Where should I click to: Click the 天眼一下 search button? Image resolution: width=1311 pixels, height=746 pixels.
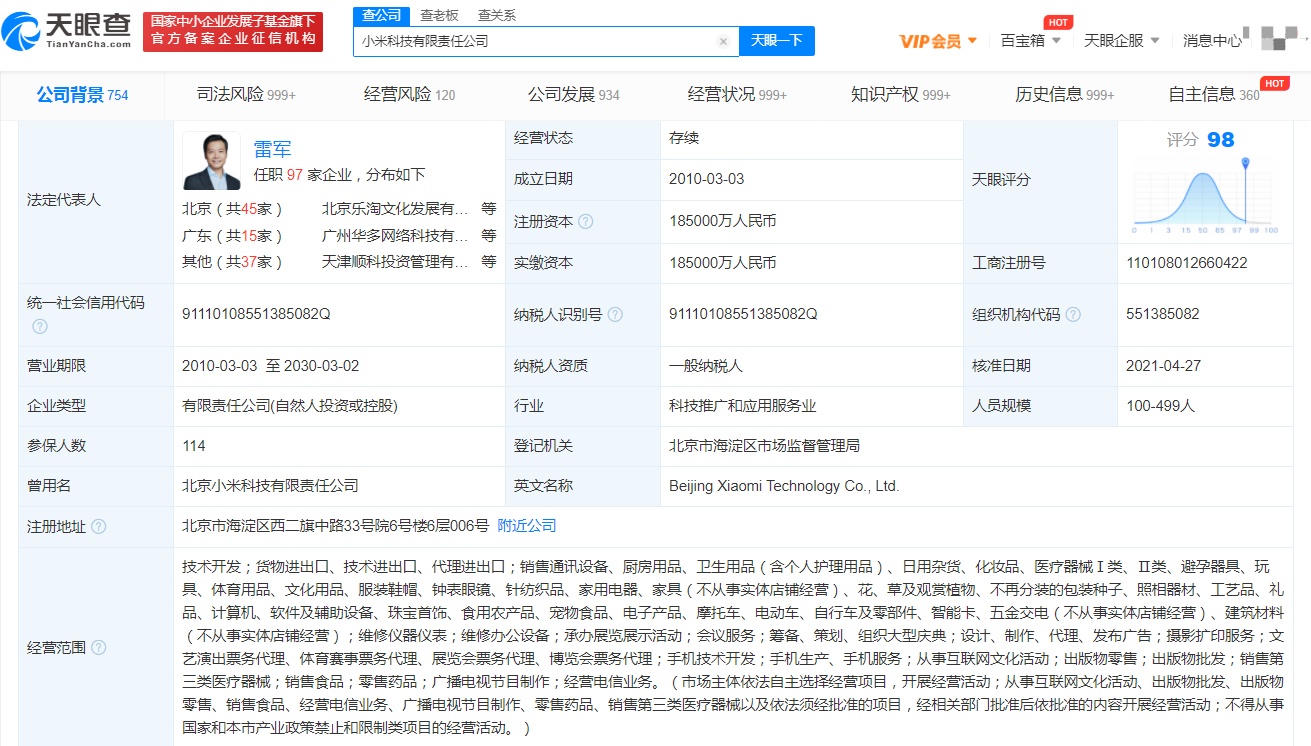(x=777, y=41)
